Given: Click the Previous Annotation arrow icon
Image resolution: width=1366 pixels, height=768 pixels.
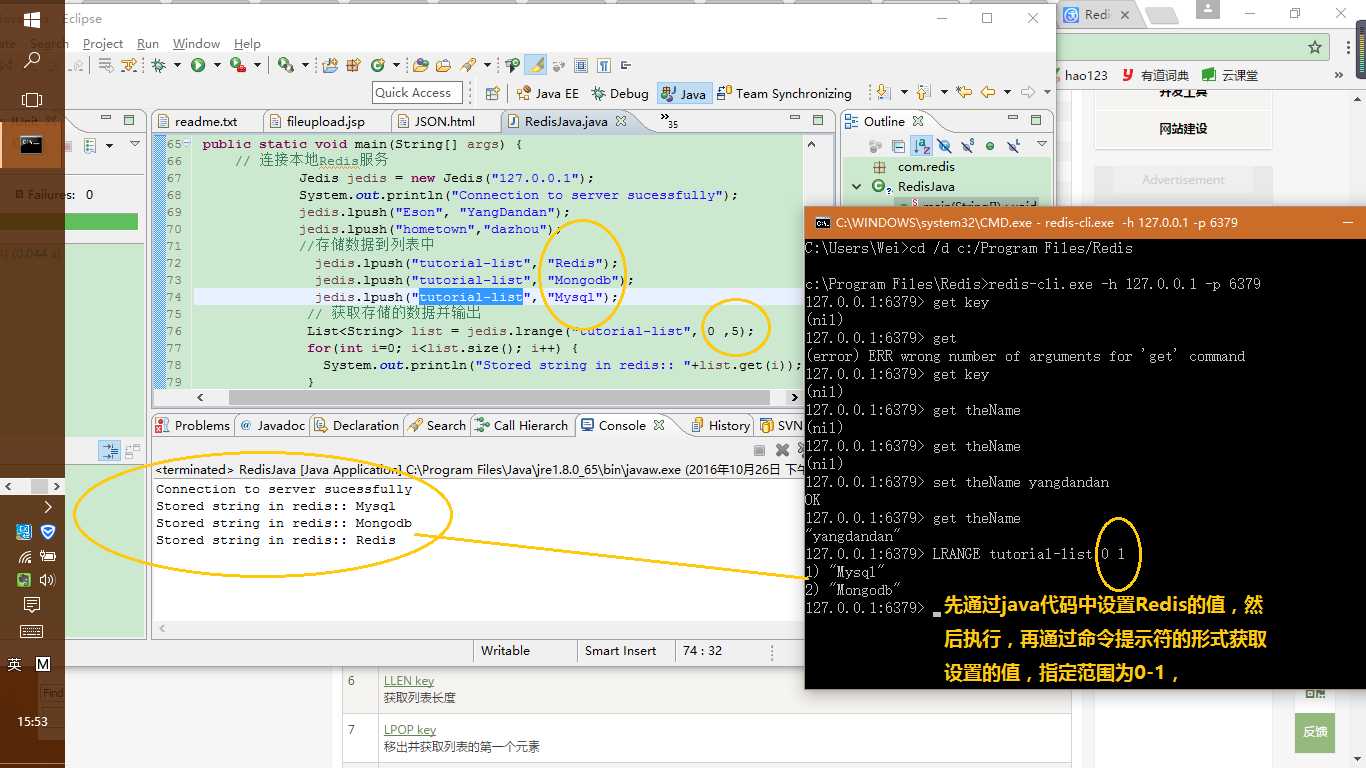Looking at the screenshot, I should click(922, 92).
